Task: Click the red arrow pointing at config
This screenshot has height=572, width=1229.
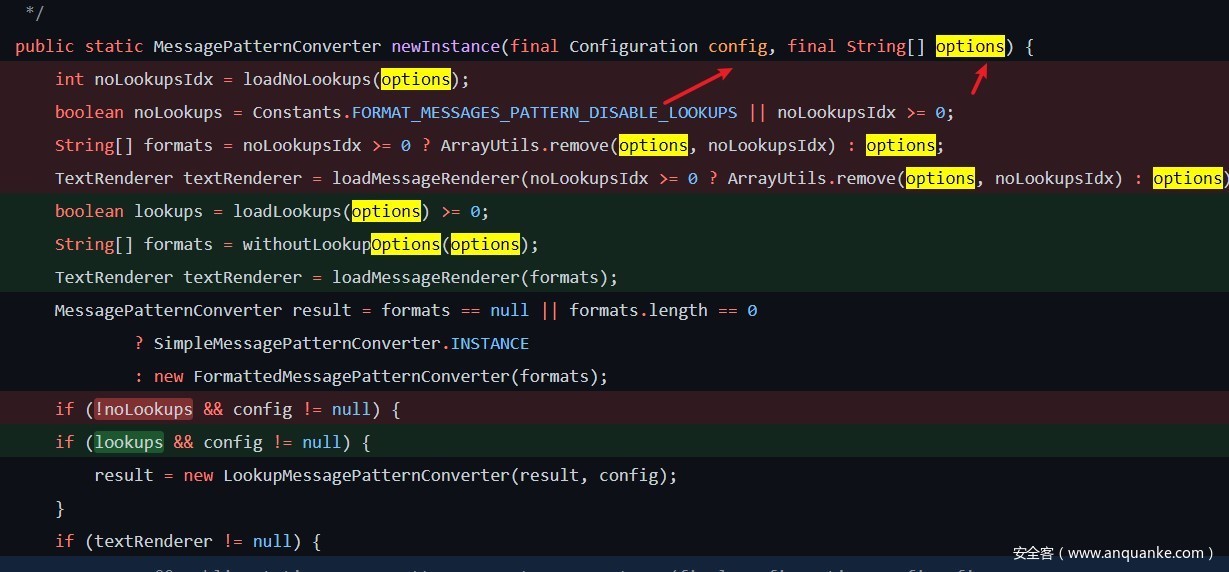Action: [x=698, y=84]
